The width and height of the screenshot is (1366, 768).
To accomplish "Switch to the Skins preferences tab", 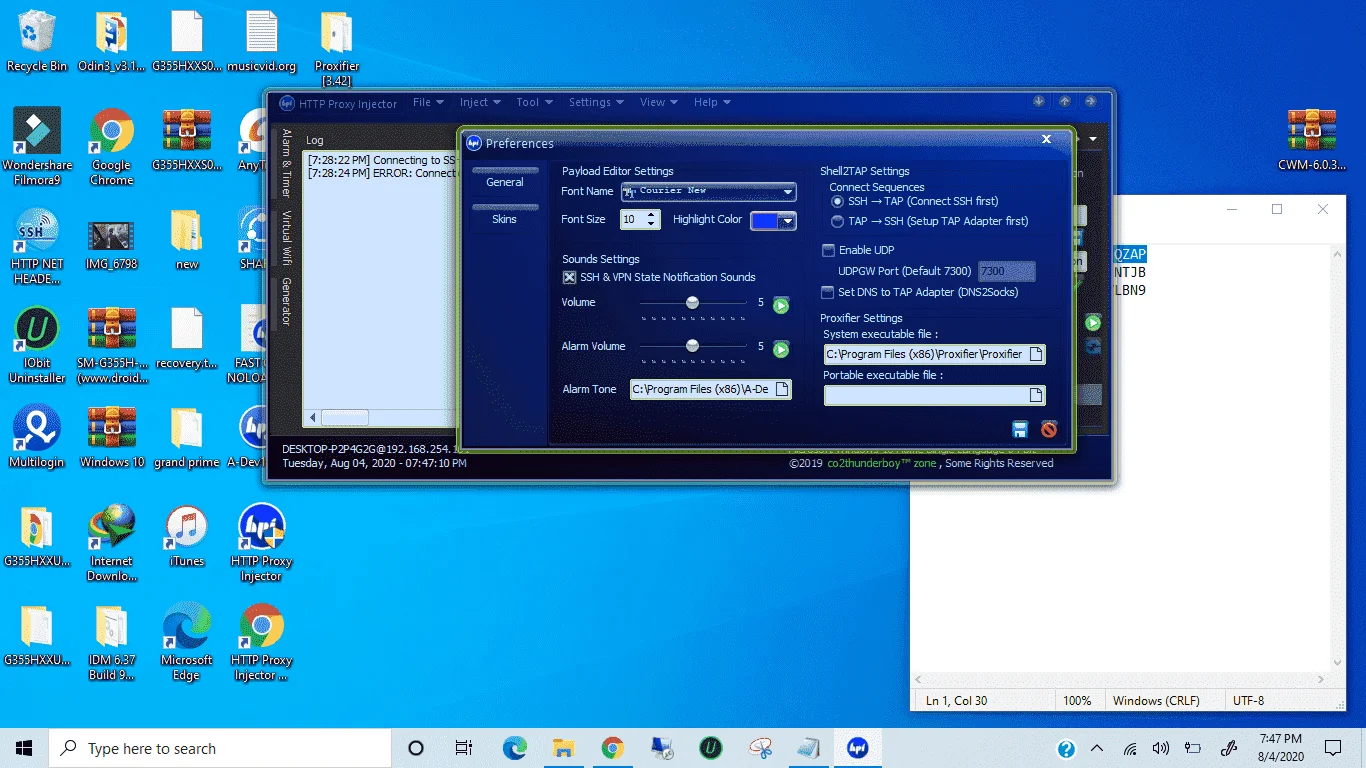I will 505,219.
